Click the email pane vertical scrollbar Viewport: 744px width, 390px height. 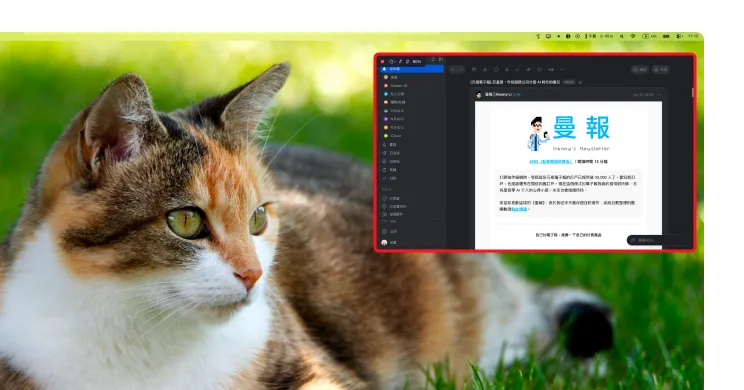click(693, 93)
